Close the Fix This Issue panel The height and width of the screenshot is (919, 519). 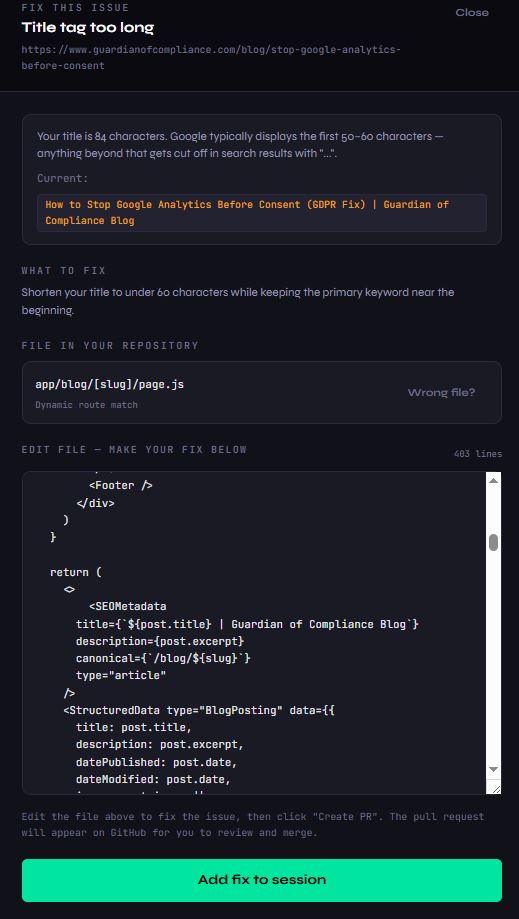[472, 12]
